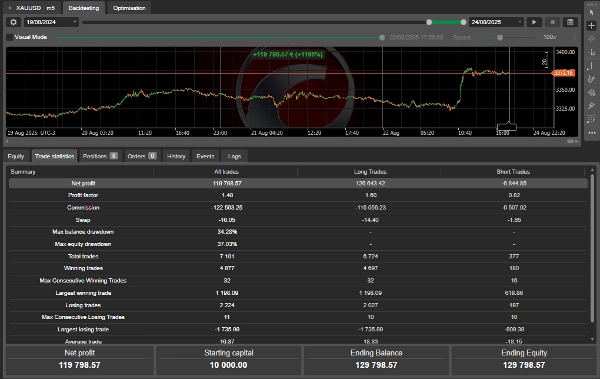Click the table scroll-up arrow

(x=592, y=170)
